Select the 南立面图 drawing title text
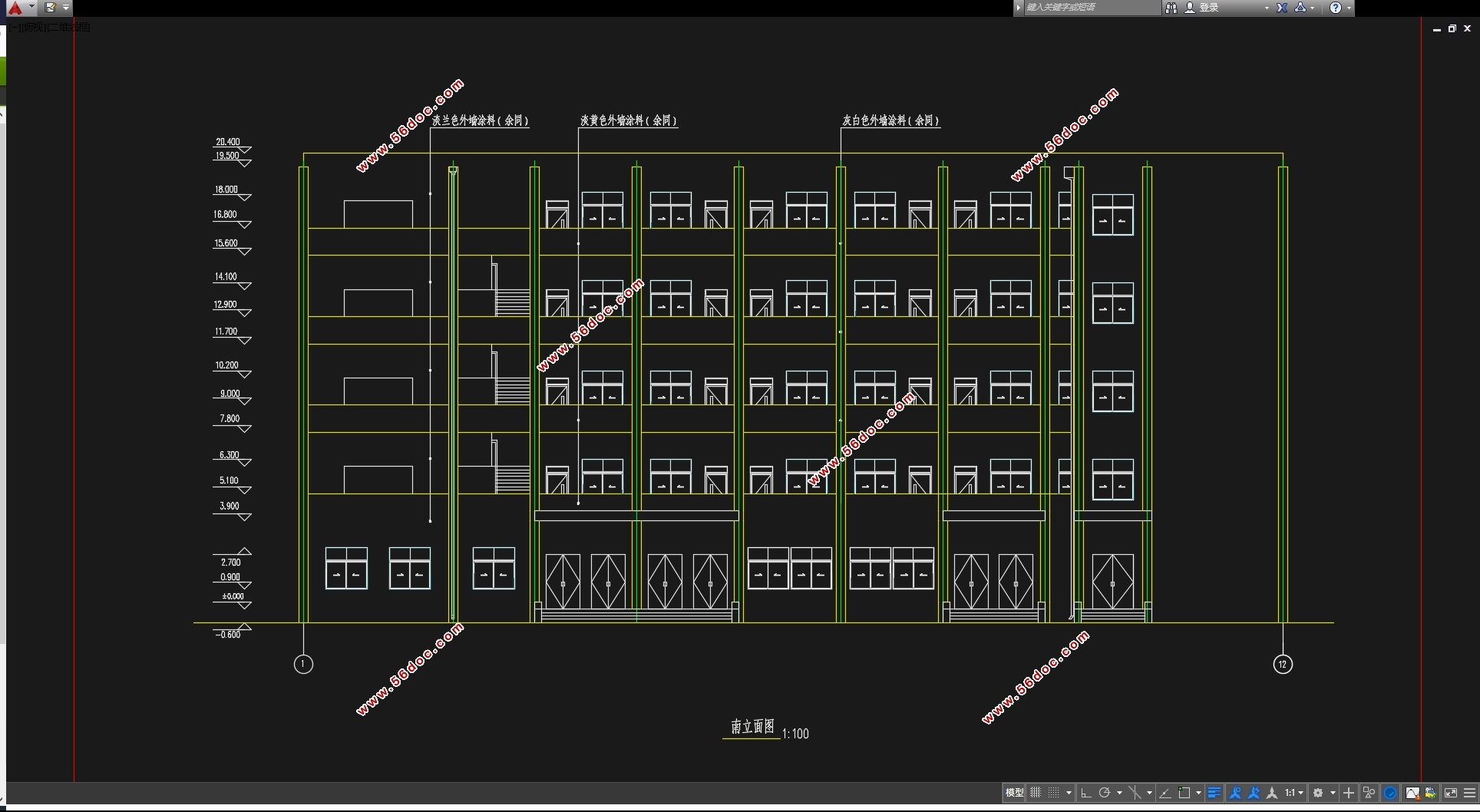 point(752,726)
